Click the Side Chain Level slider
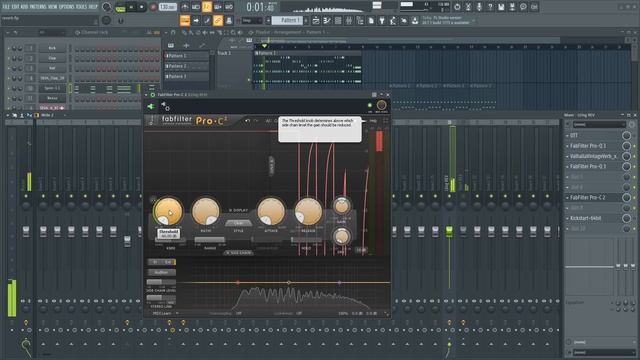This screenshot has height=360, width=640. point(161,282)
